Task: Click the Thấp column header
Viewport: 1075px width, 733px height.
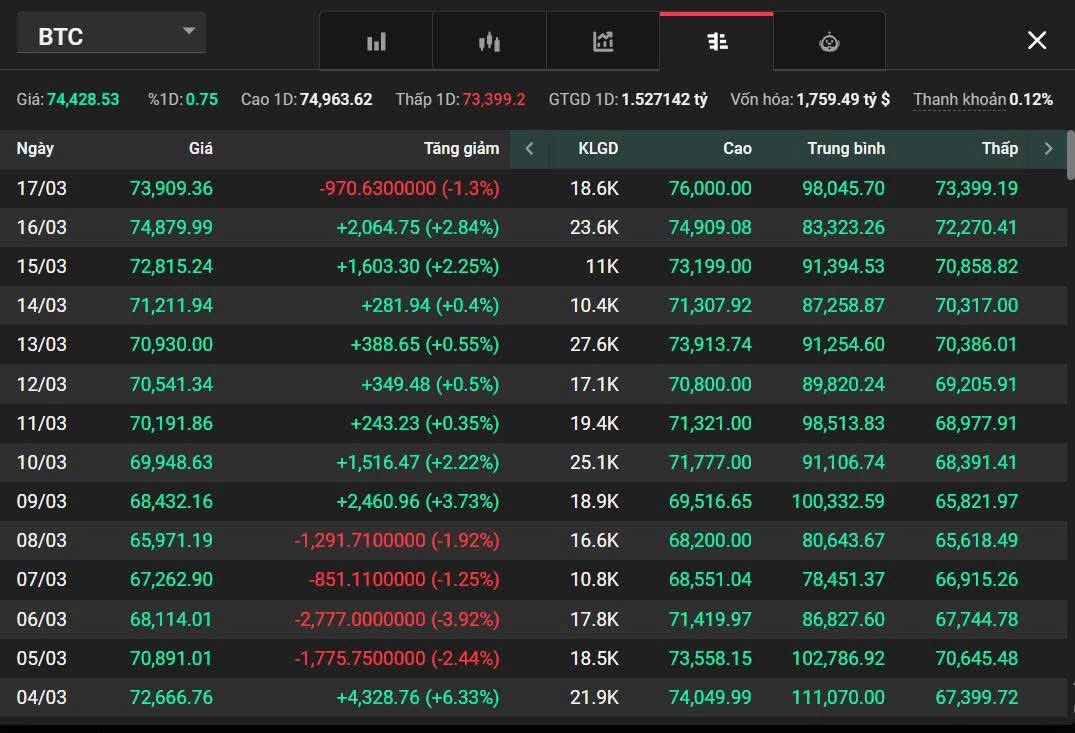Action: (999, 149)
